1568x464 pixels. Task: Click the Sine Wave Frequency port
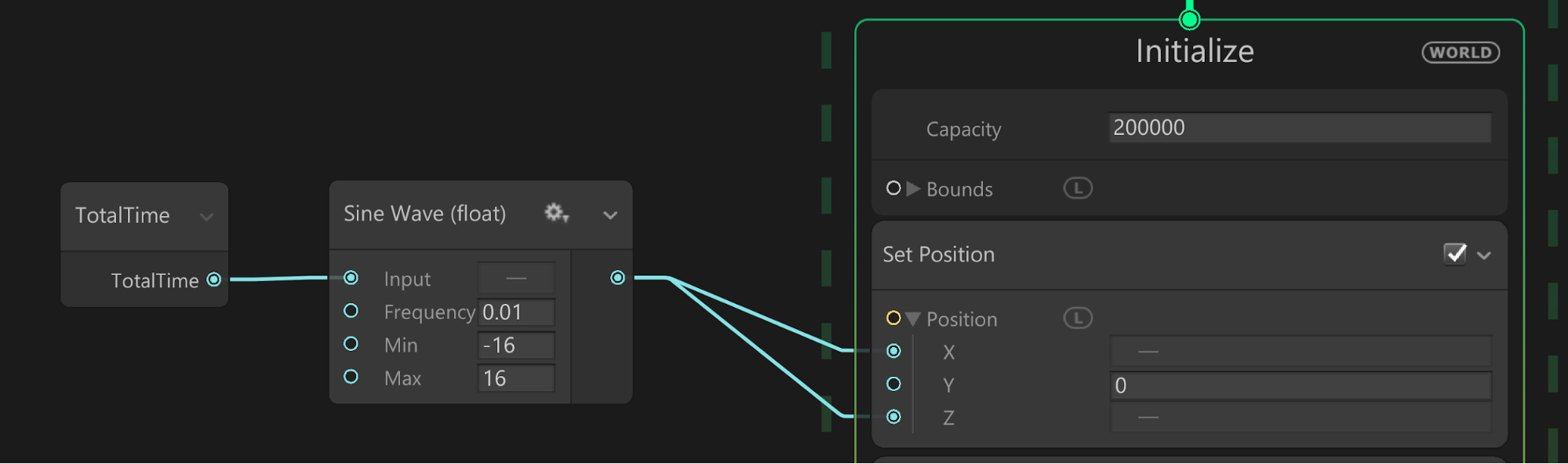[x=351, y=311]
